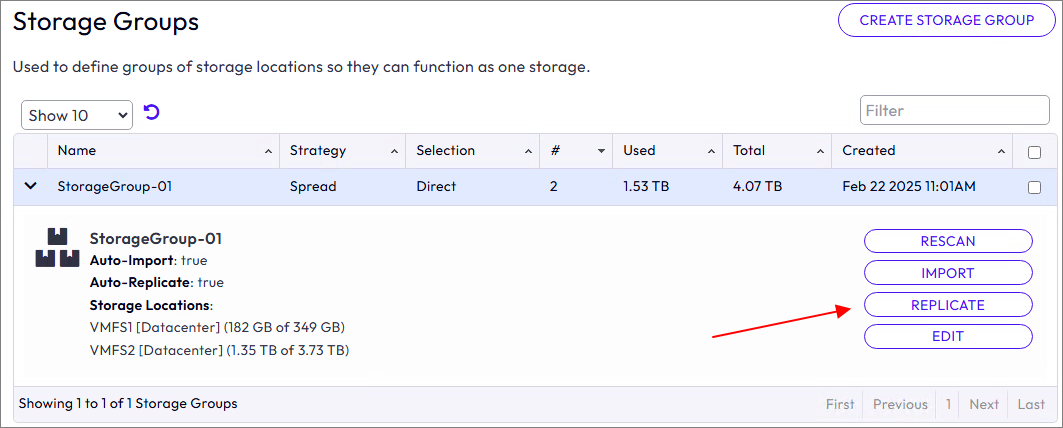1063x428 pixels.
Task: Sort by Strategy column arrow
Action: 395,152
